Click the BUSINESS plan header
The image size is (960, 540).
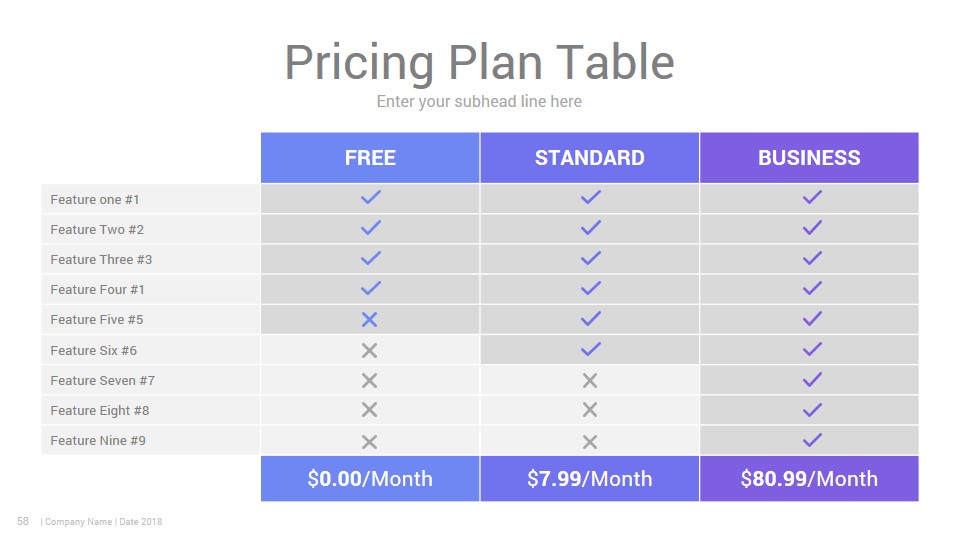point(809,158)
